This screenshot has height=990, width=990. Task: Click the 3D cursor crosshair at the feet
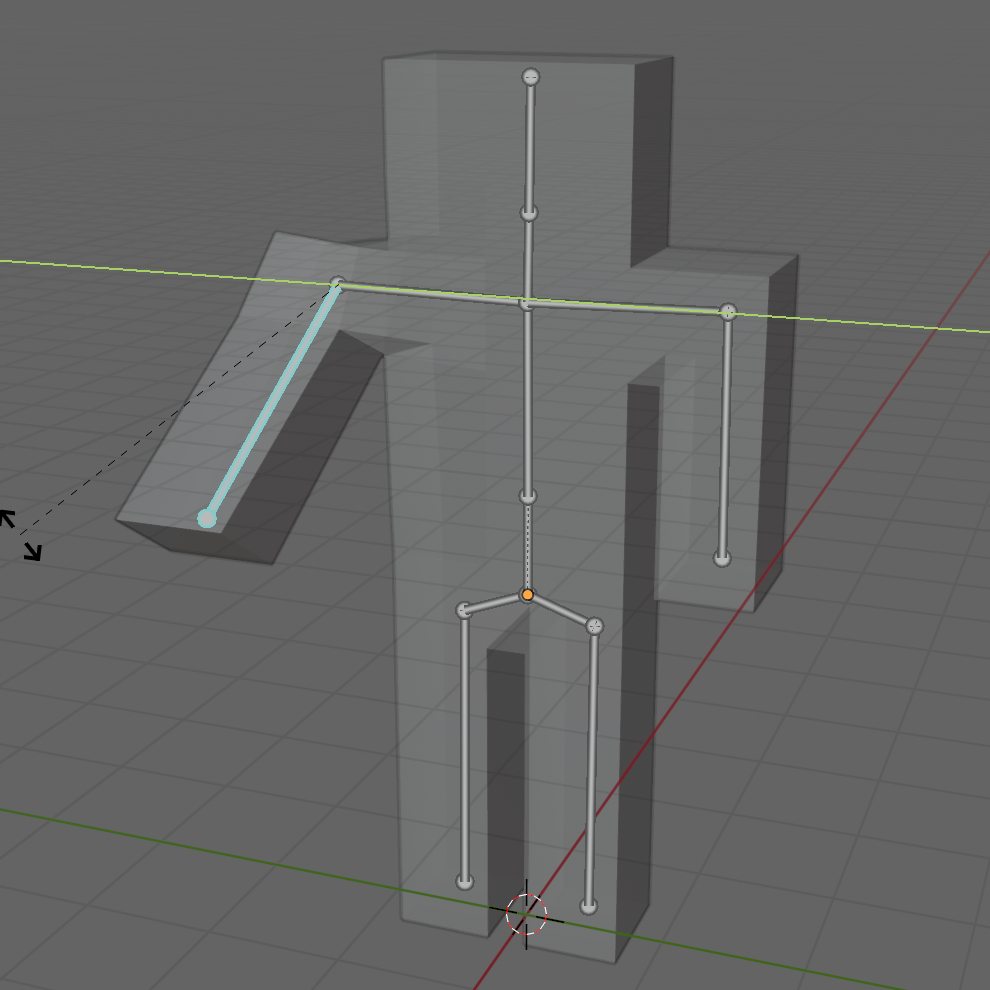coord(526,914)
